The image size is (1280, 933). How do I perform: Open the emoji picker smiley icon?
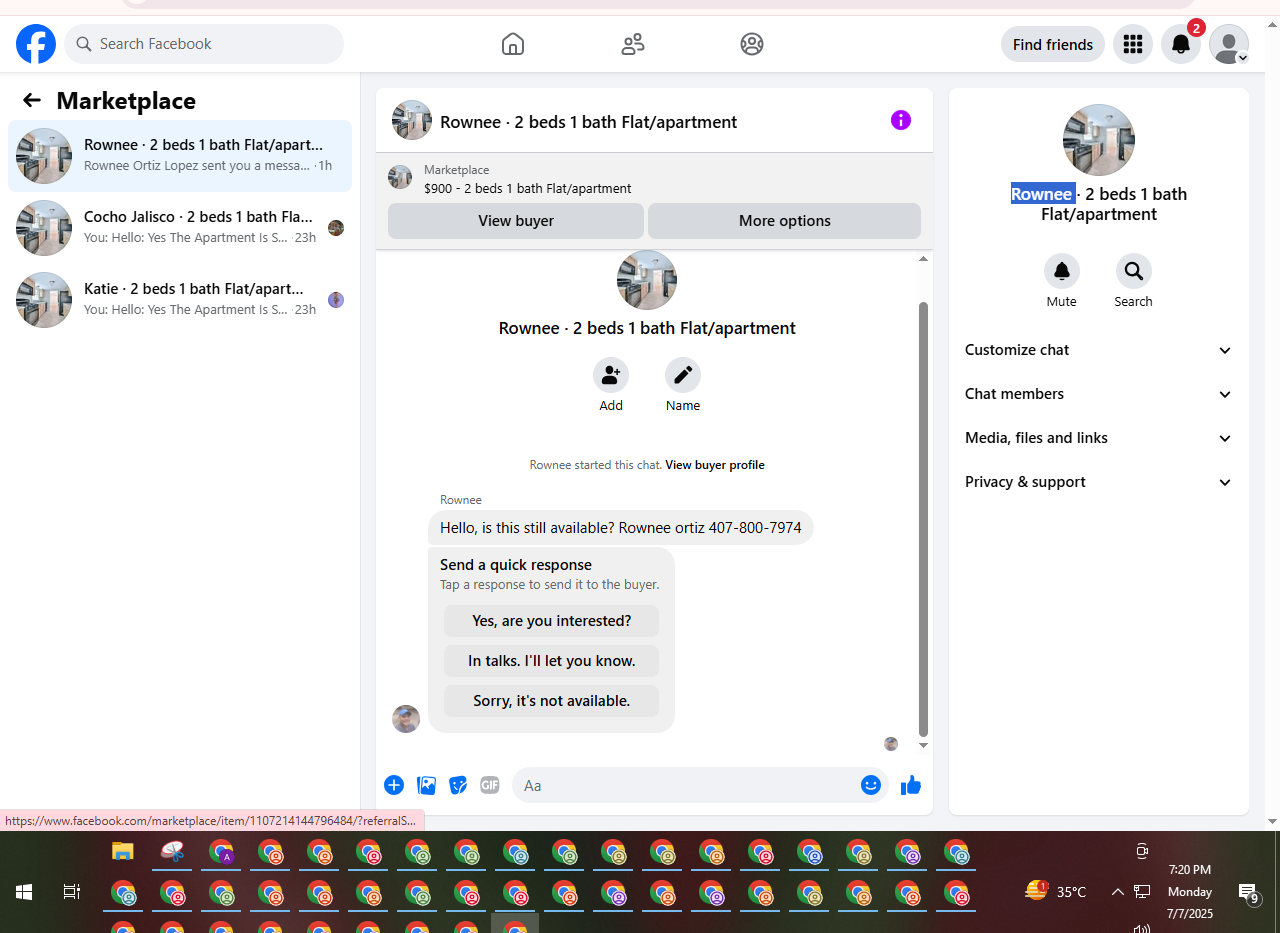pos(870,785)
